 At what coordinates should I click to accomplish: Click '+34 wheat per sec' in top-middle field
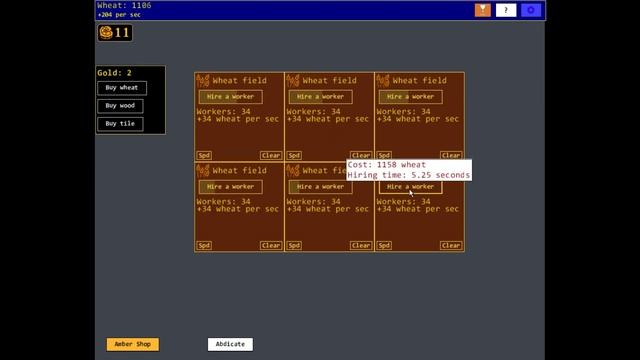(x=327, y=119)
